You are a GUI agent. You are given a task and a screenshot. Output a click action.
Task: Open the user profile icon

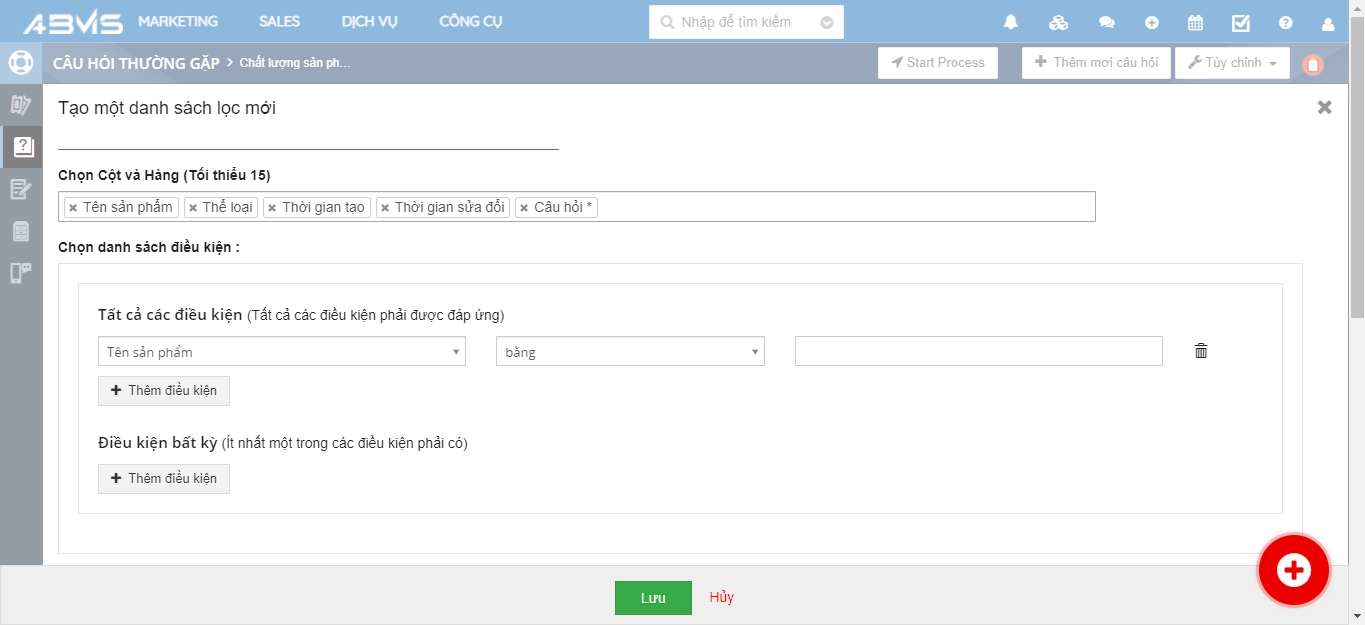point(1328,23)
